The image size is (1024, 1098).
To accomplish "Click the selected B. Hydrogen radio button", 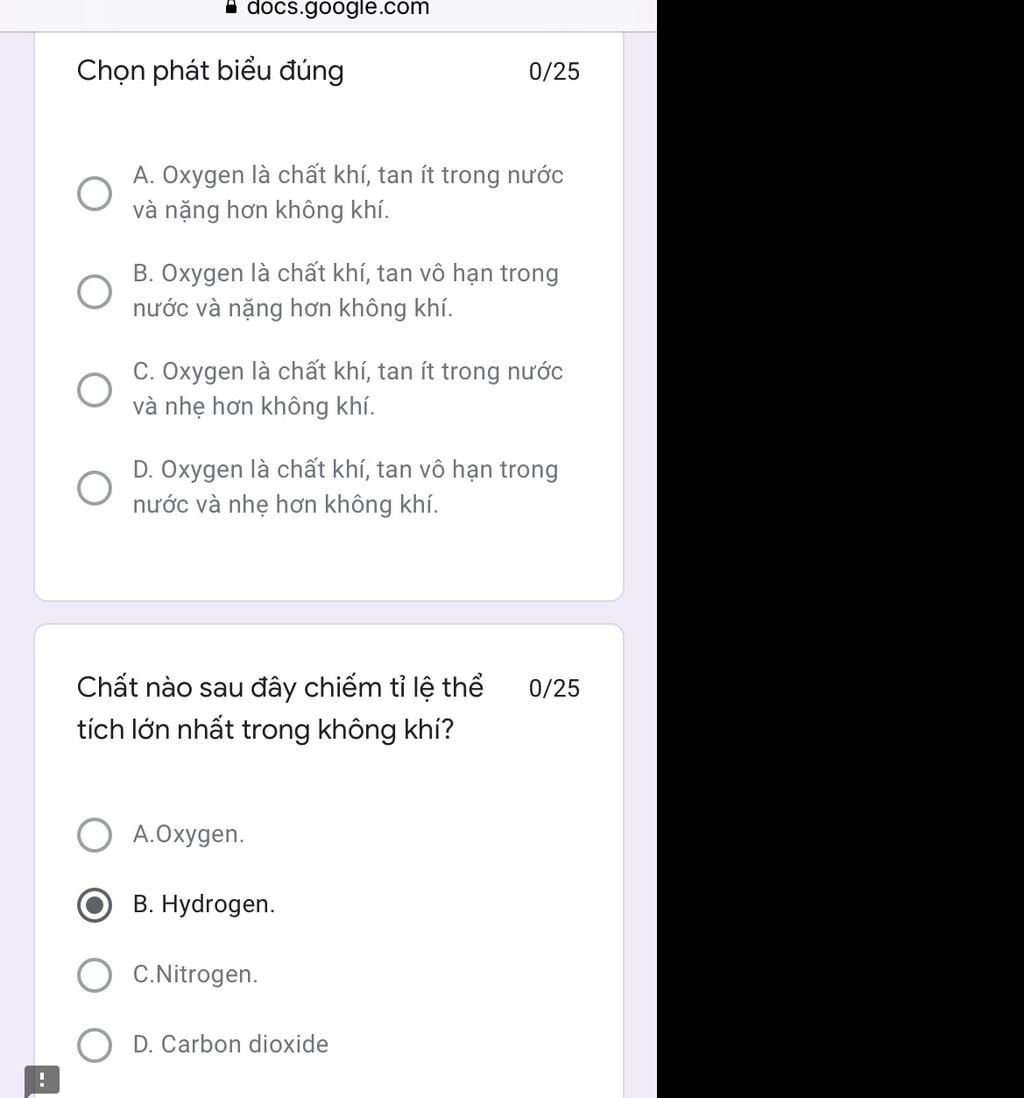I will coord(95,905).
